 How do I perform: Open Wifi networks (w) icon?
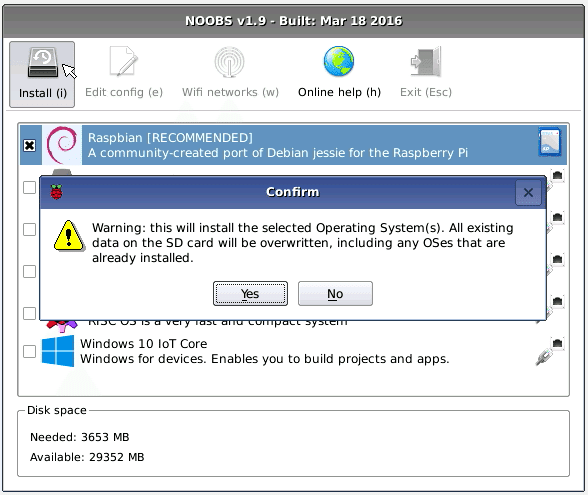(229, 62)
